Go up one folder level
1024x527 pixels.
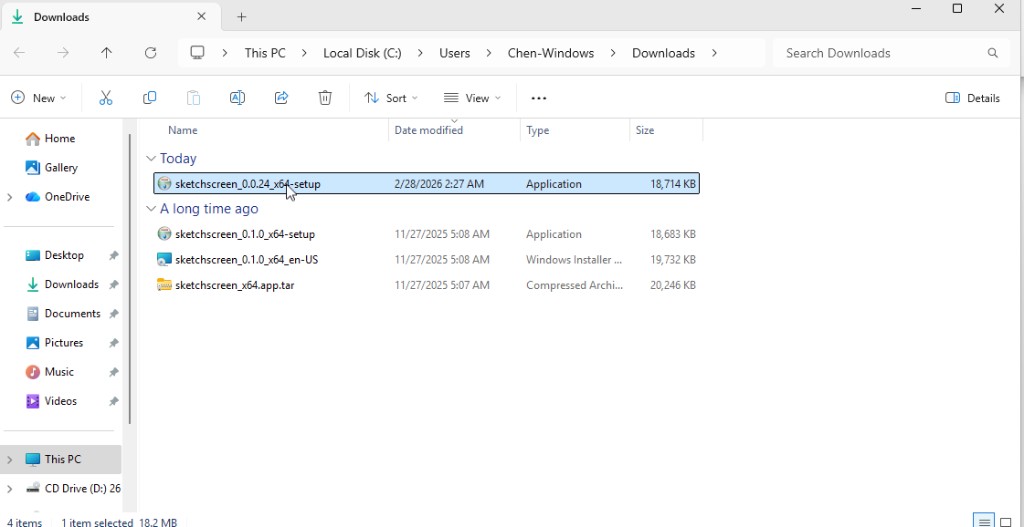(106, 53)
